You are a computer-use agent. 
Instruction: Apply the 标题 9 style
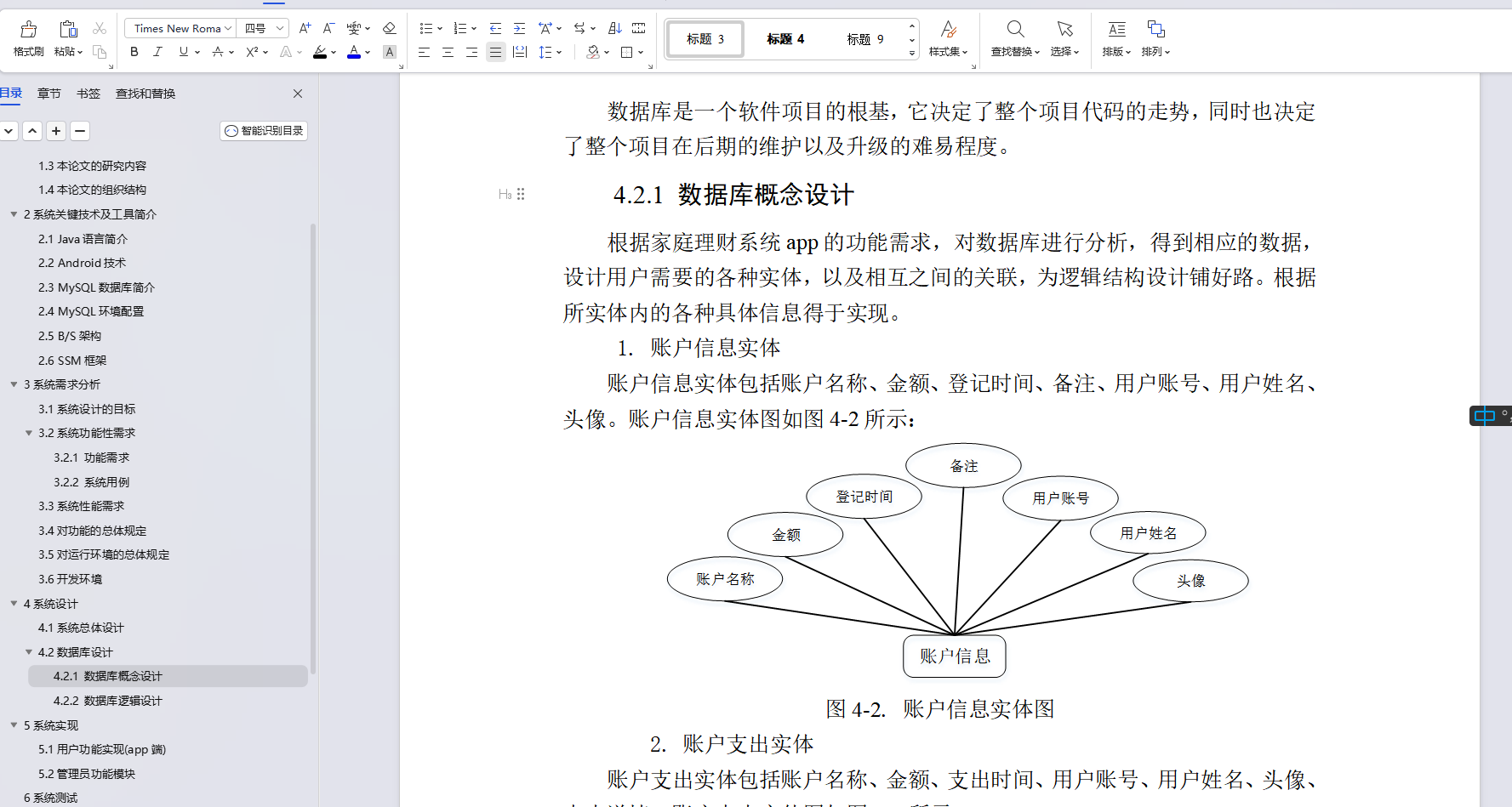click(x=865, y=39)
